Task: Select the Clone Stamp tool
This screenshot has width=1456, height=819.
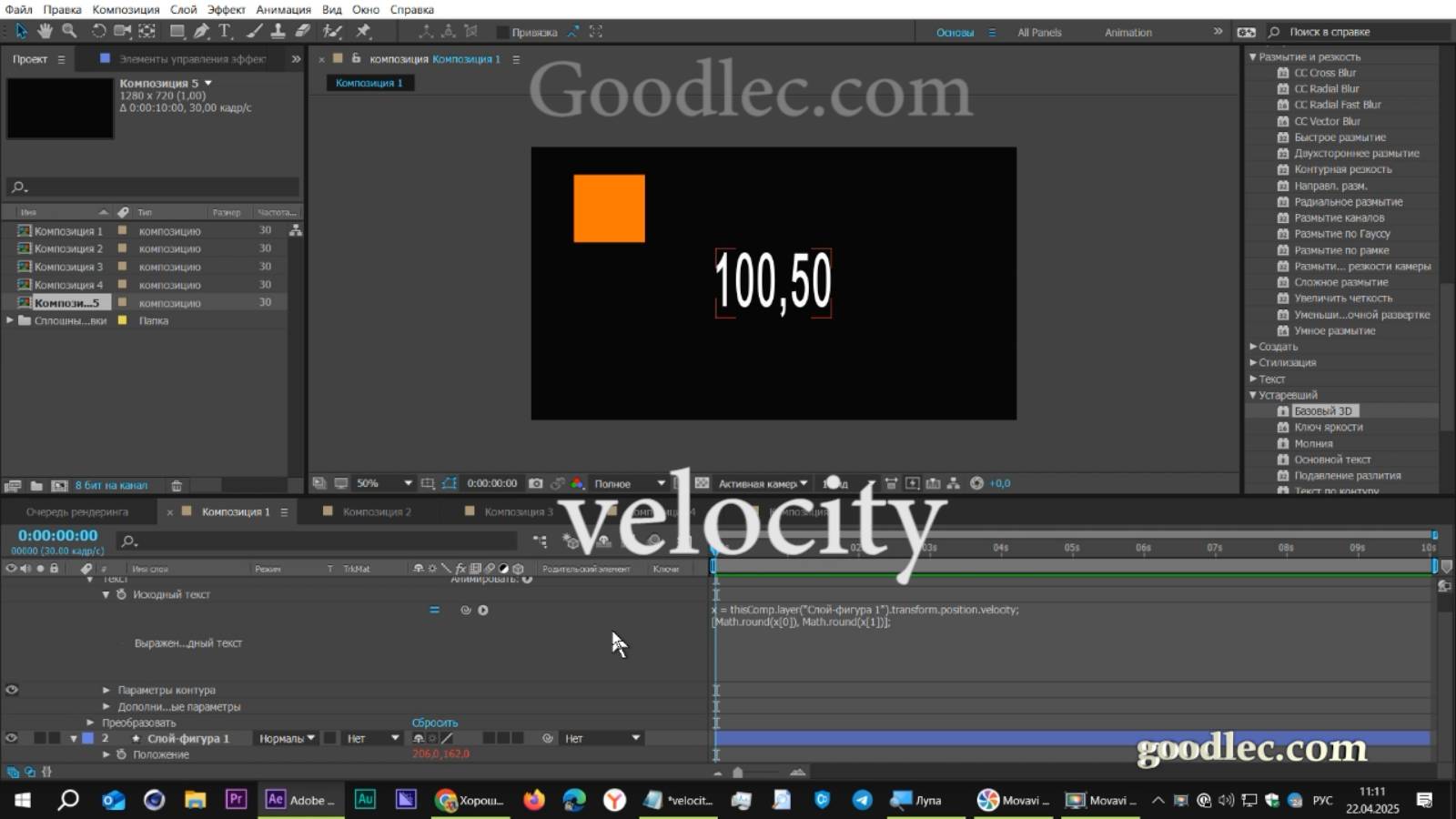Action: pos(278,30)
